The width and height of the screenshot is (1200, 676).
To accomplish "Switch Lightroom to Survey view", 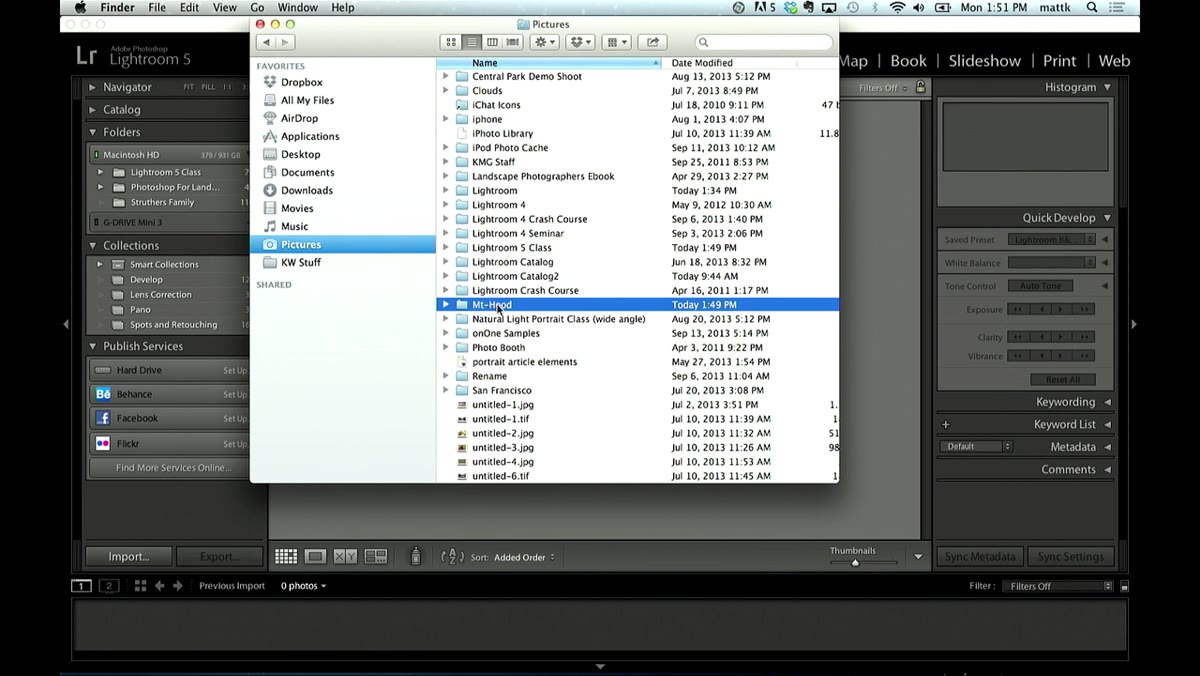I will pos(376,557).
